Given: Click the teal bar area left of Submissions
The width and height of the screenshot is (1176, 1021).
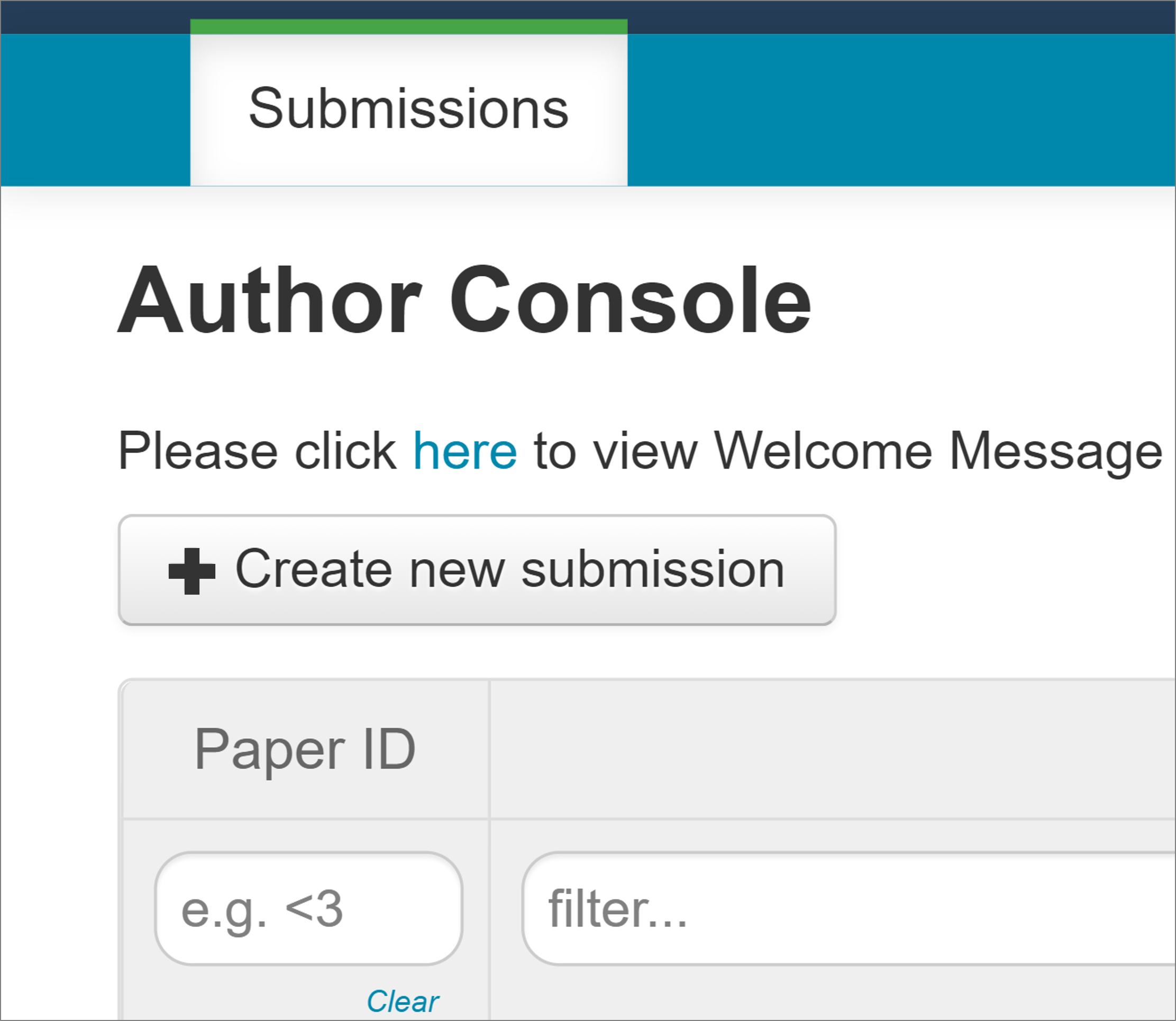Looking at the screenshot, I should click(95, 109).
